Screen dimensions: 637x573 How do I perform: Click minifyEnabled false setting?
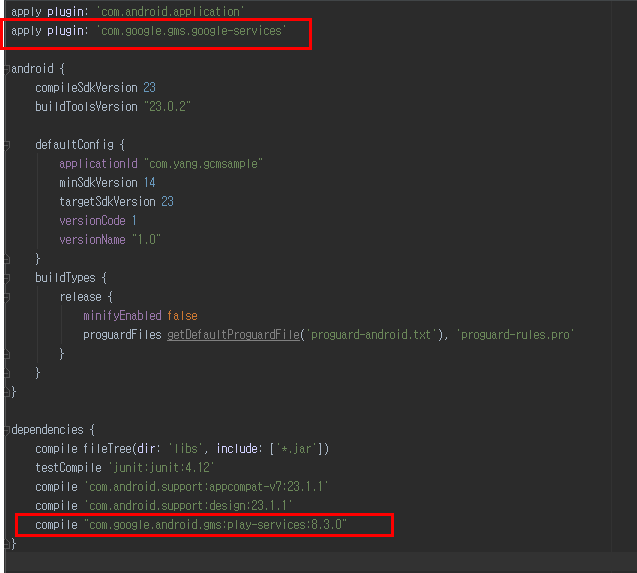tap(141, 316)
